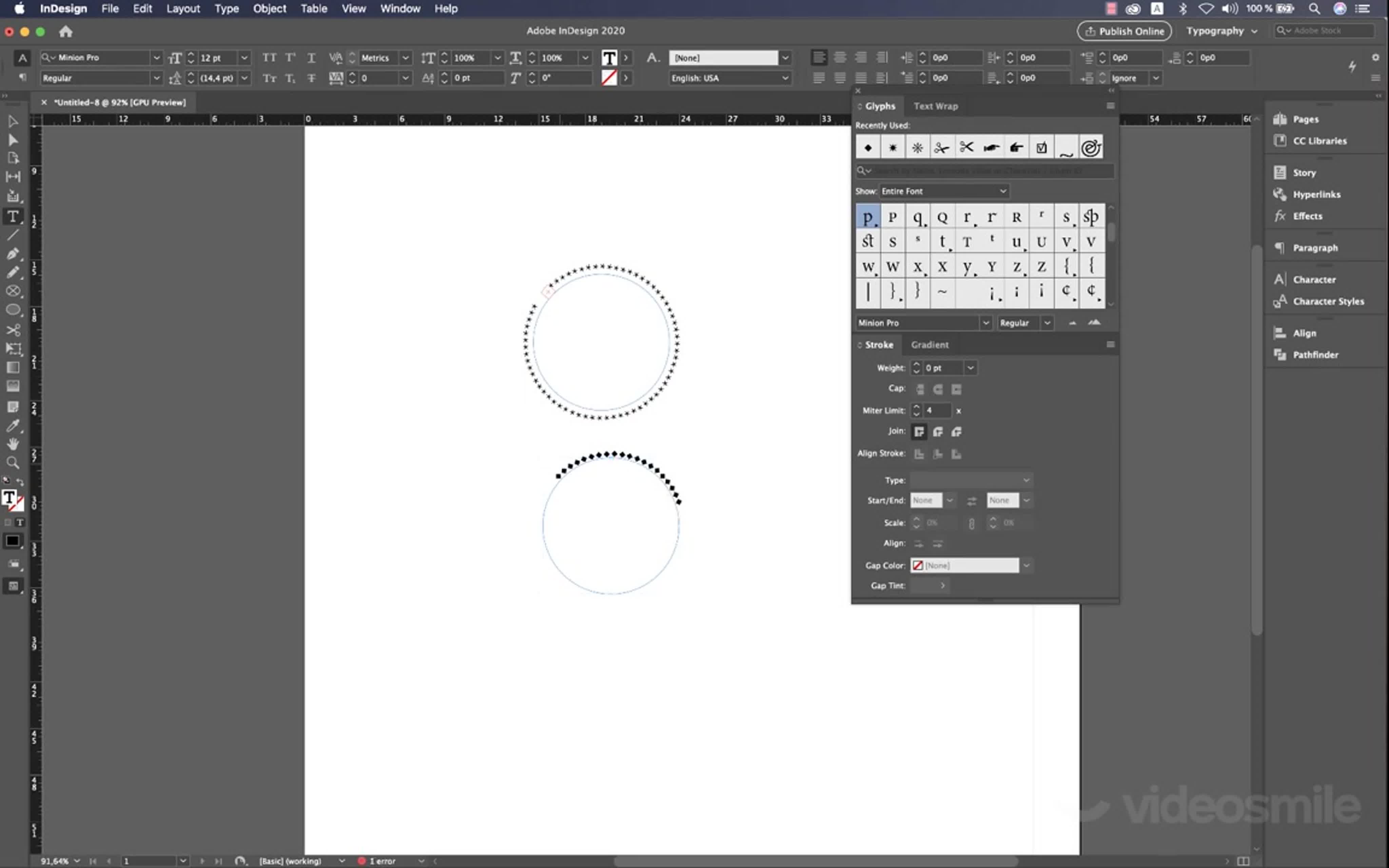Screen dimensions: 1389x868
Task: Select the Zoom tool
Action: [13, 463]
